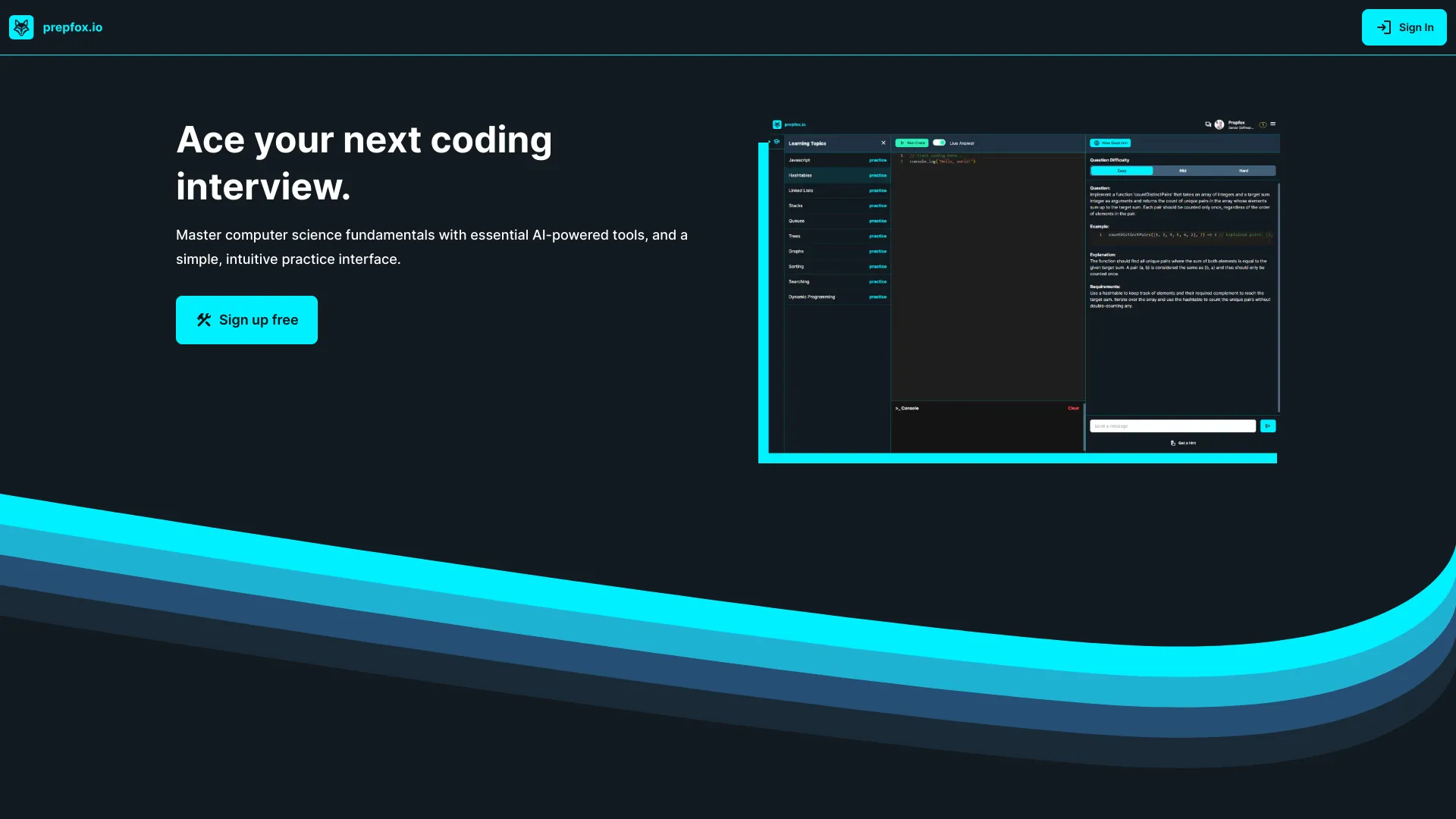Image resolution: width=1456 pixels, height=819 pixels.
Task: Select the Mid question difficulty
Action: [1181, 171]
